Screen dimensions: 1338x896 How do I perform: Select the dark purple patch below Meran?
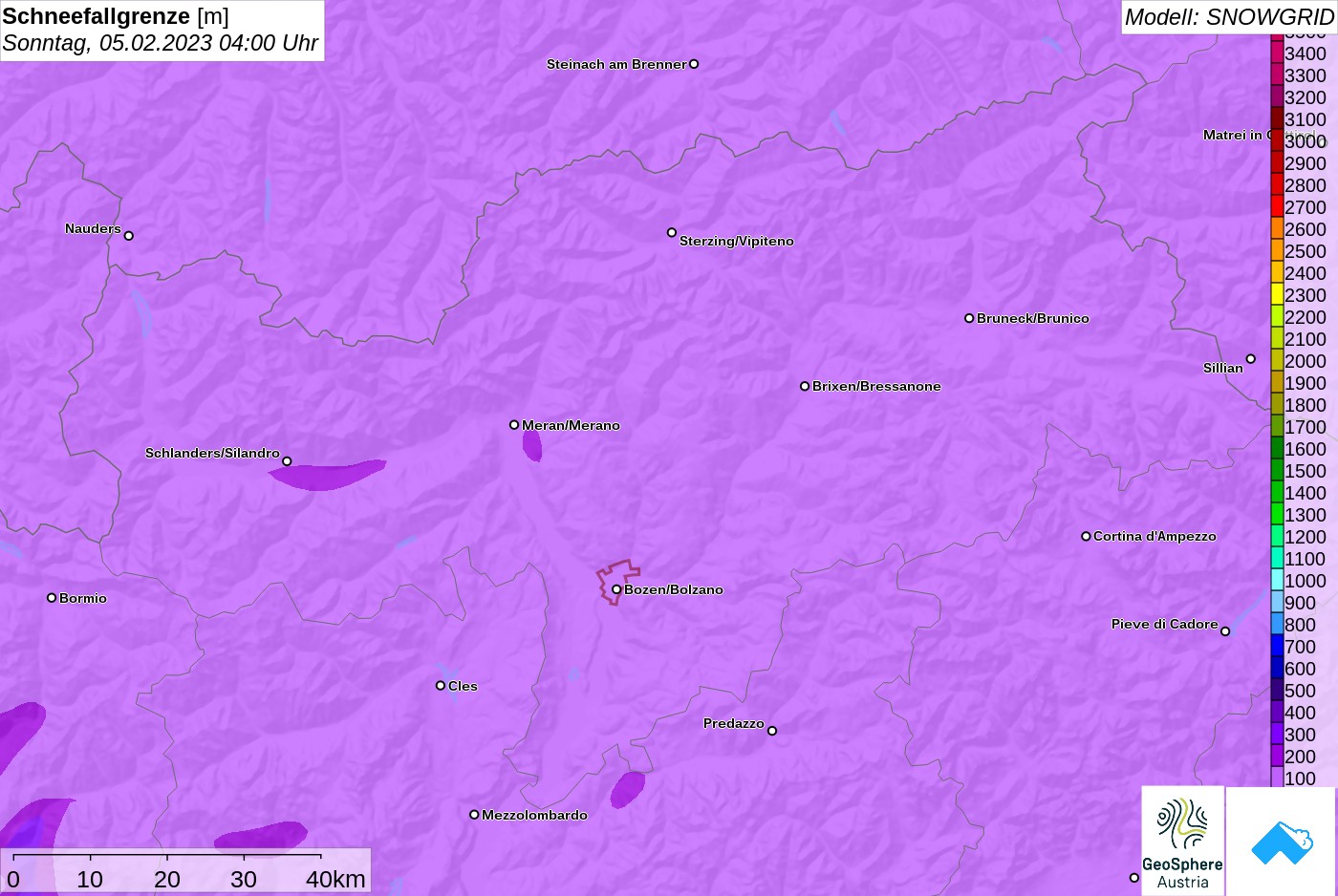click(532, 445)
